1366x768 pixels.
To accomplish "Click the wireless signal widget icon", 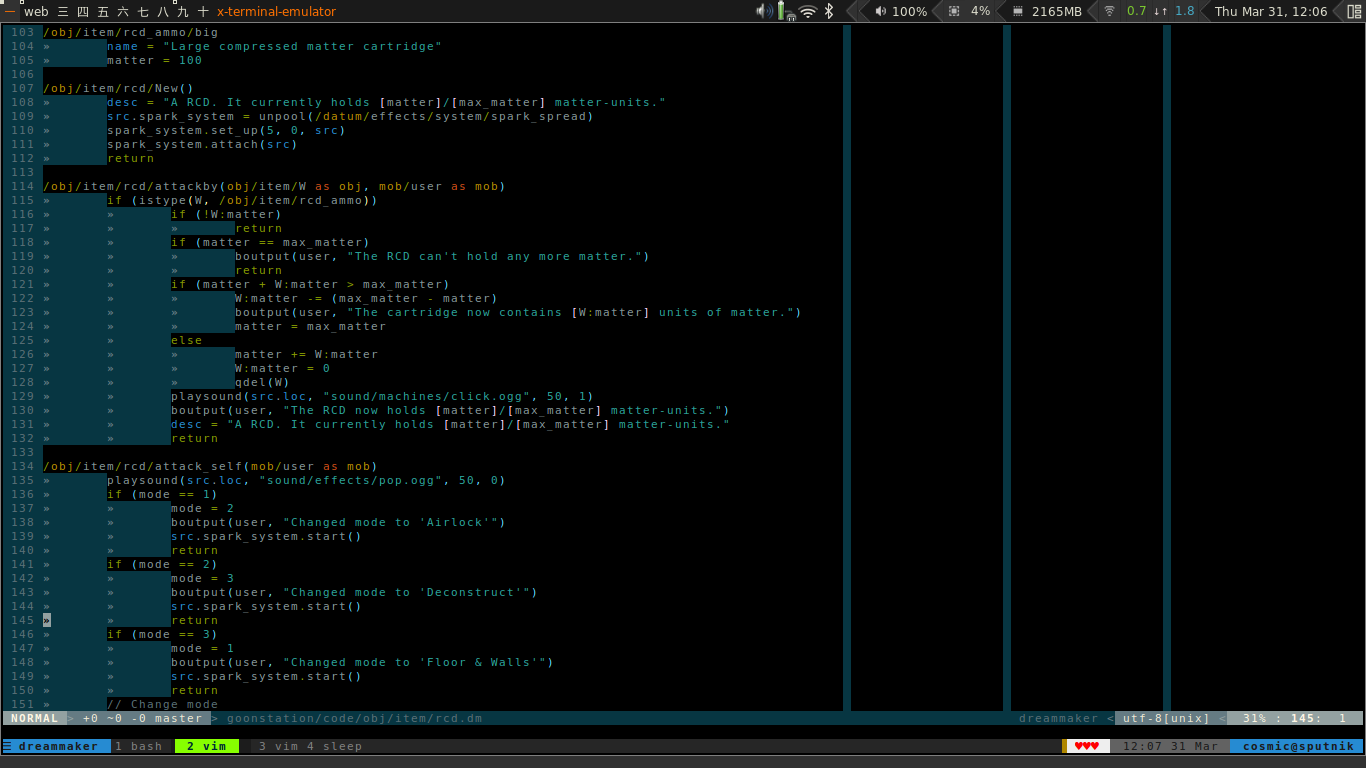I will pos(1109,11).
